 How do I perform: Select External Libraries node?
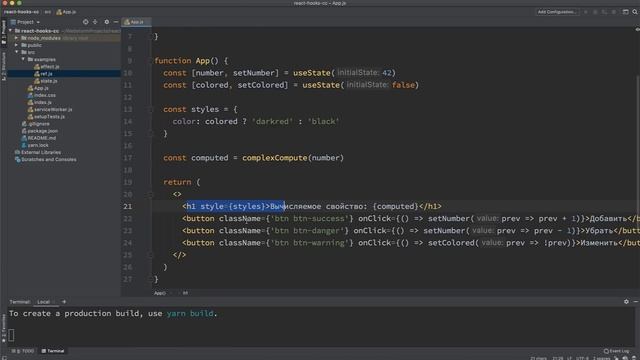pos(38,152)
